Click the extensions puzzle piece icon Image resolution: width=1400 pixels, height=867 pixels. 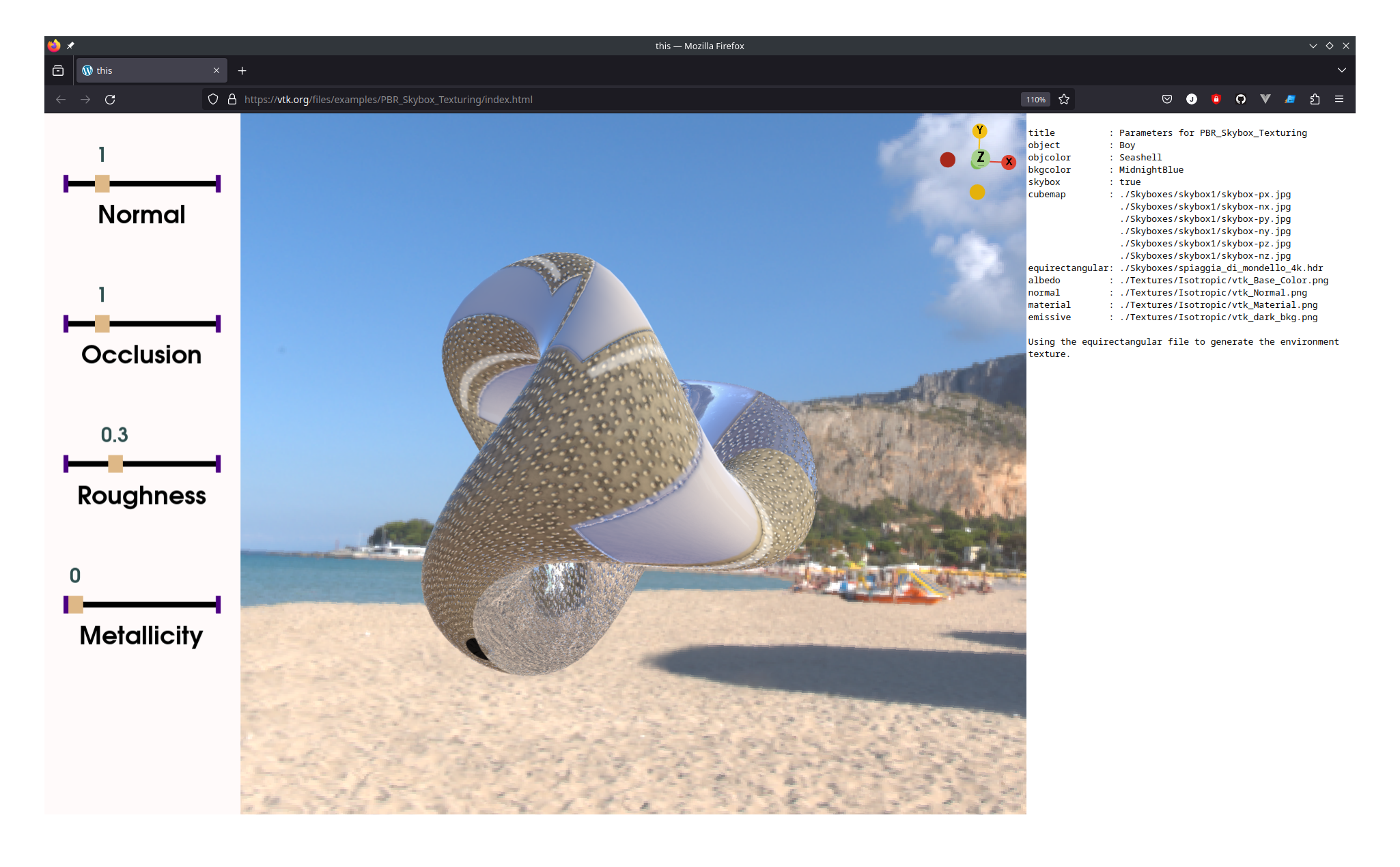click(1316, 99)
